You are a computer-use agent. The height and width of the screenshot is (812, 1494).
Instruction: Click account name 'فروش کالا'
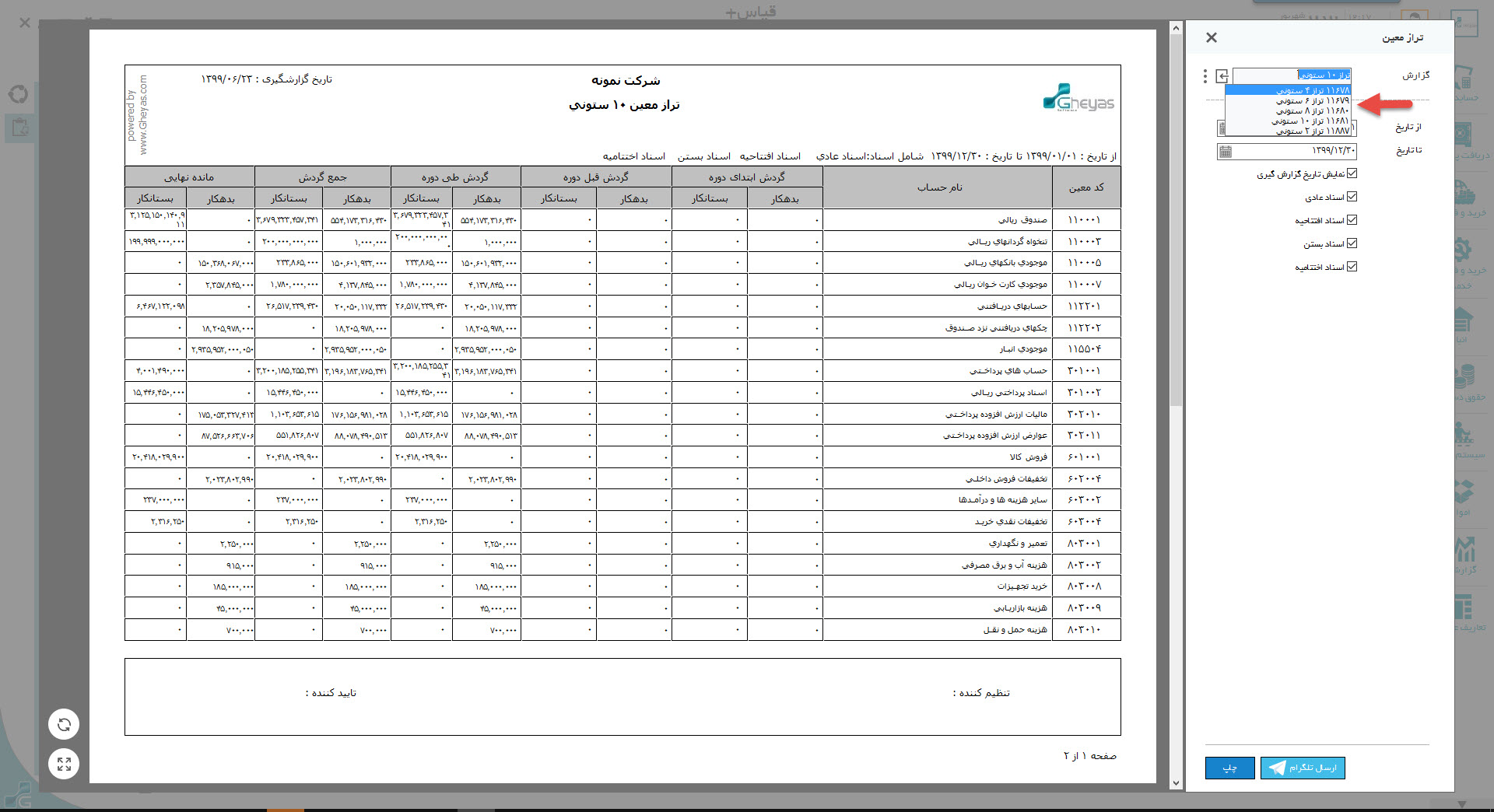click(x=1028, y=457)
